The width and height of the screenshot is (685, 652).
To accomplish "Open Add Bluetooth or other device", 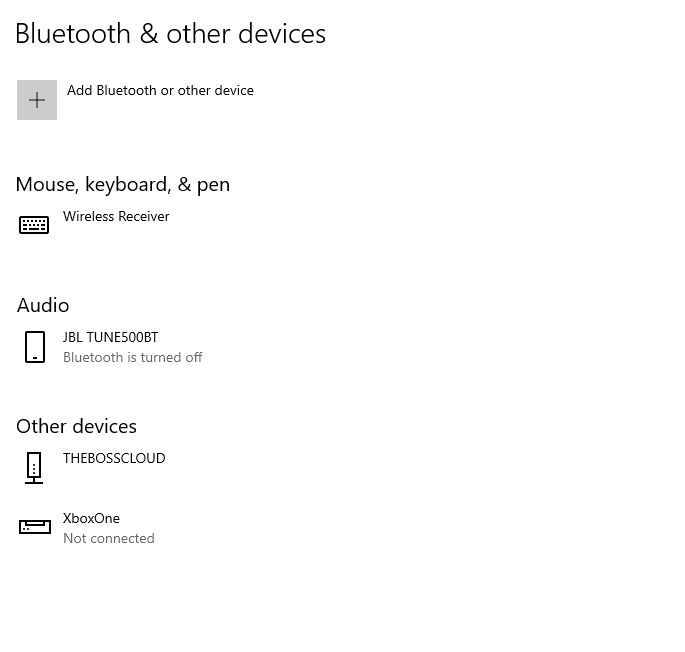I will point(160,91).
